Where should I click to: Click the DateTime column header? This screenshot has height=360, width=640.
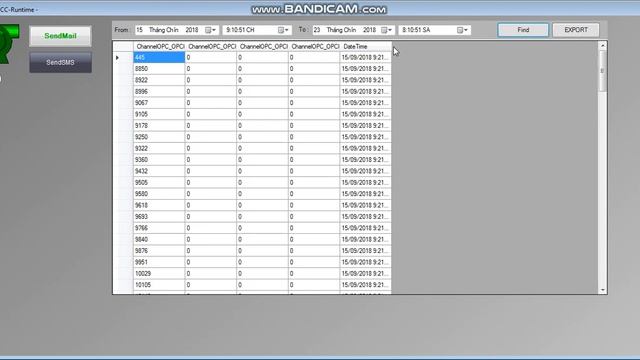coord(365,47)
